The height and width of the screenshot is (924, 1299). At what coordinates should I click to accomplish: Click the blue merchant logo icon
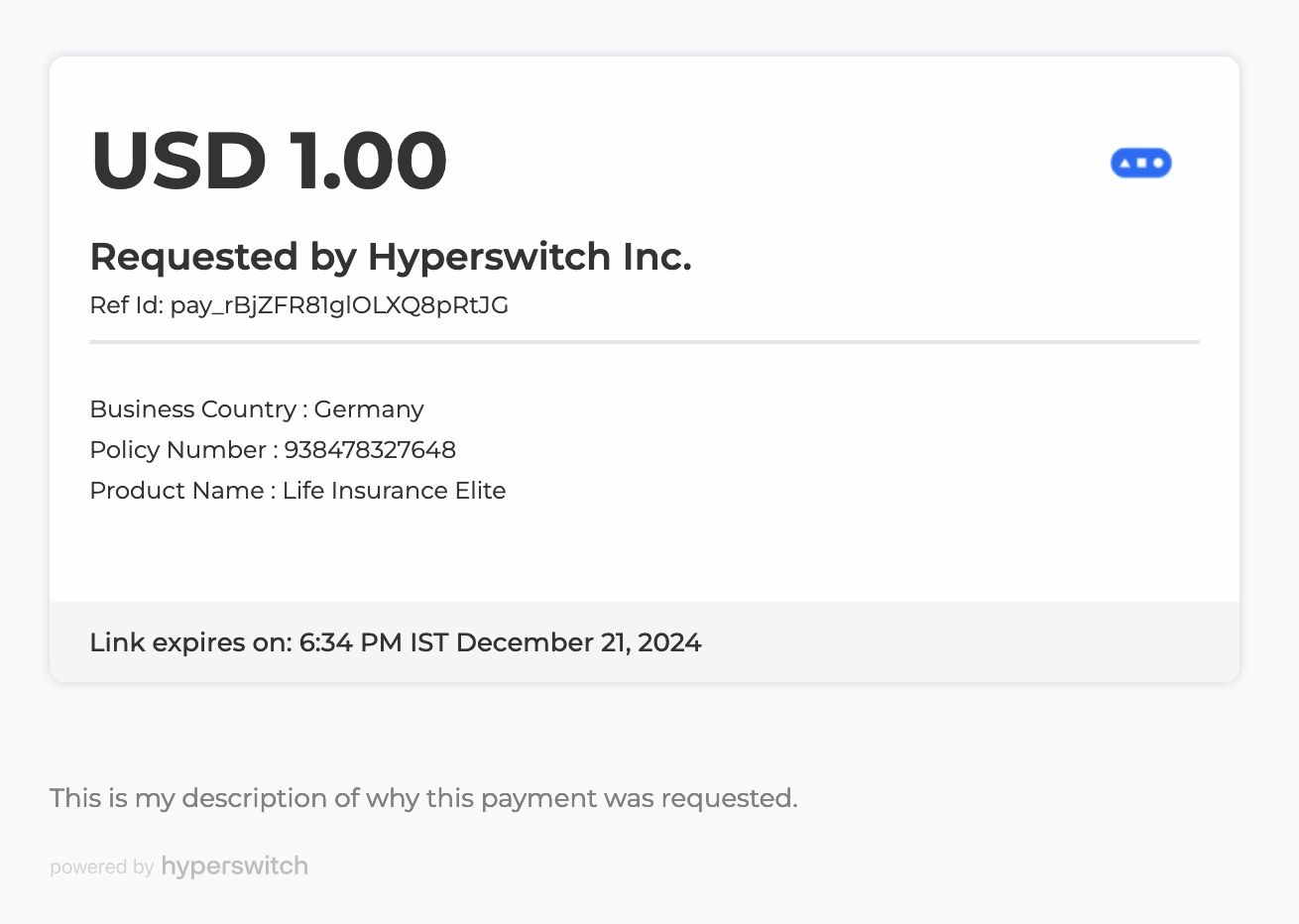pyautogui.click(x=1140, y=163)
